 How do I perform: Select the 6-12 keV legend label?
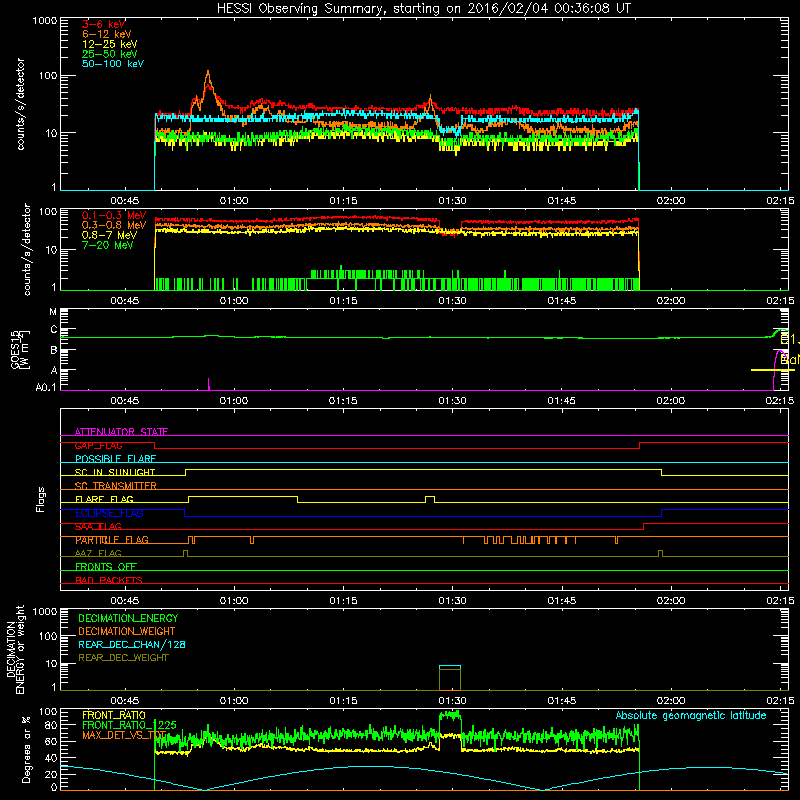(107, 34)
